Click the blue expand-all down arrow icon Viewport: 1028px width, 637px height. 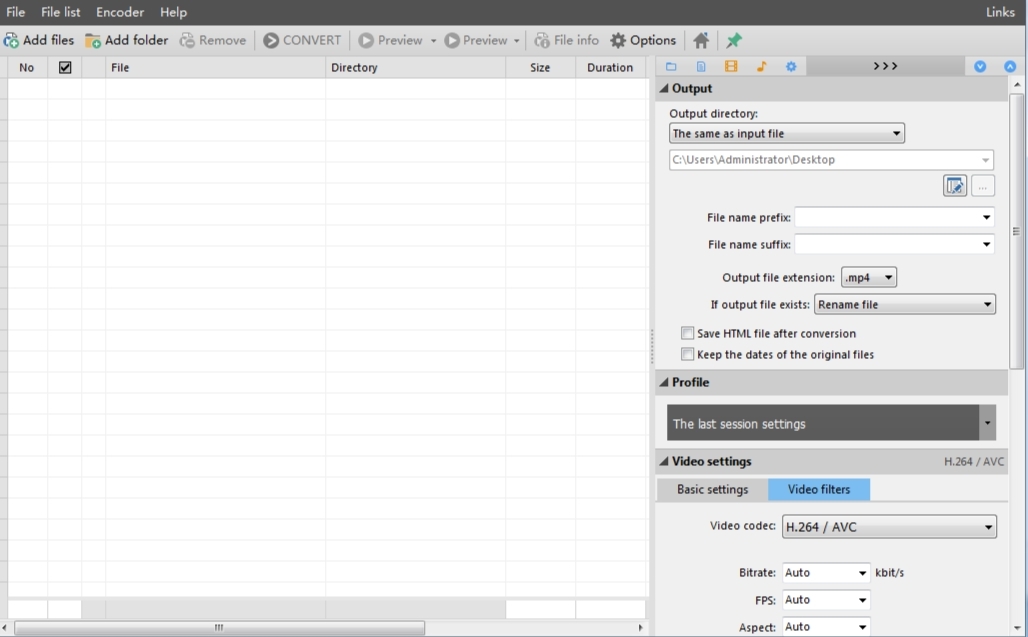tap(979, 66)
